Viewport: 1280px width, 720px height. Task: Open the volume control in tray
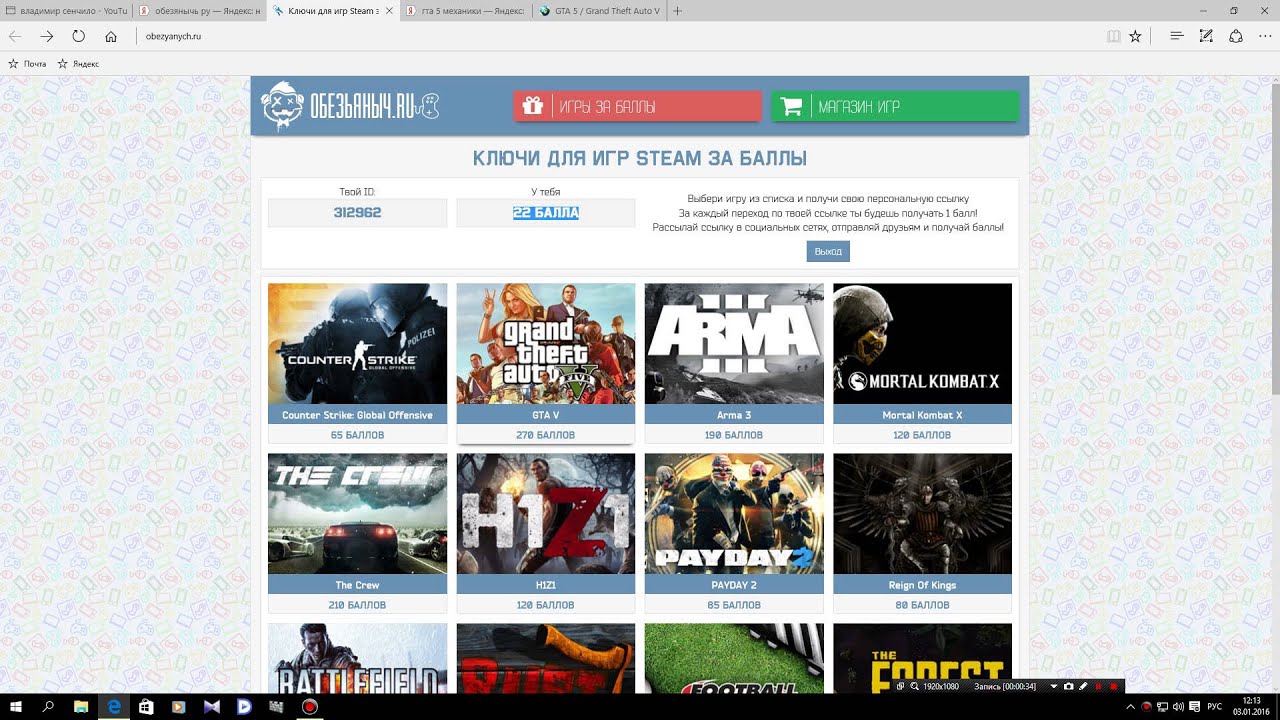point(1180,707)
